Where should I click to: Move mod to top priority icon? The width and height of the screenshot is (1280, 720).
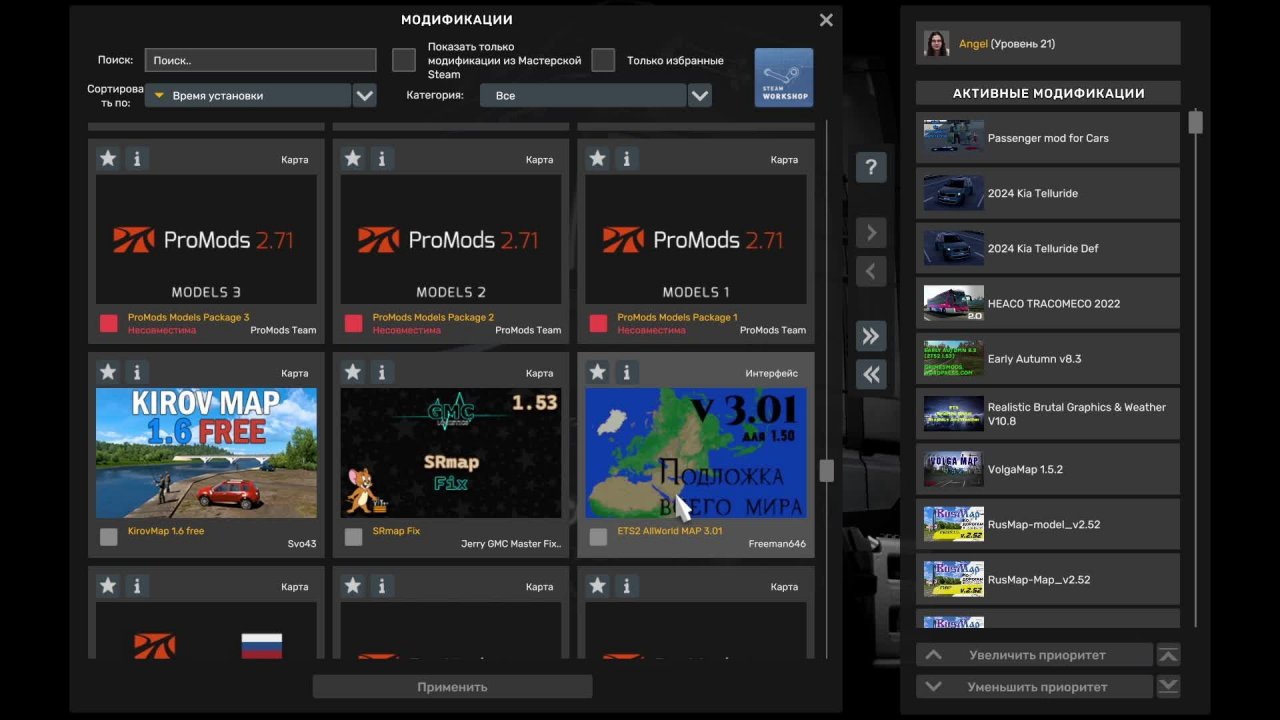pos(1168,655)
